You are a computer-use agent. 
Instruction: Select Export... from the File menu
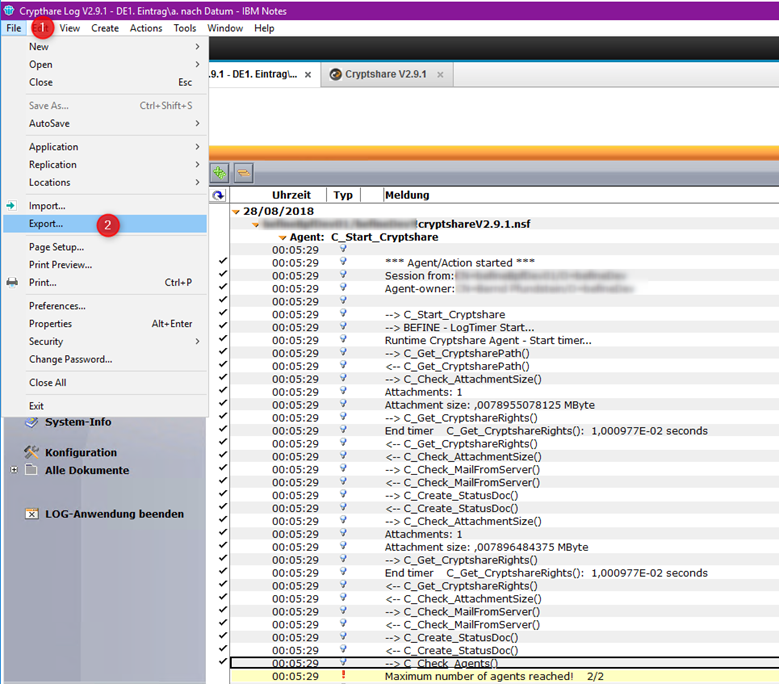pyautogui.click(x=46, y=224)
